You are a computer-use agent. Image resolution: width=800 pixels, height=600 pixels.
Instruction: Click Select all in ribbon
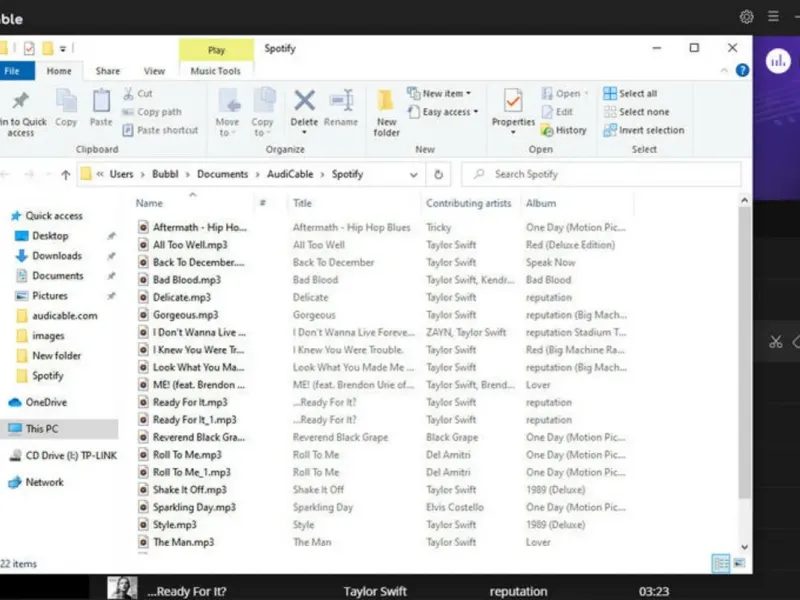tap(630, 93)
